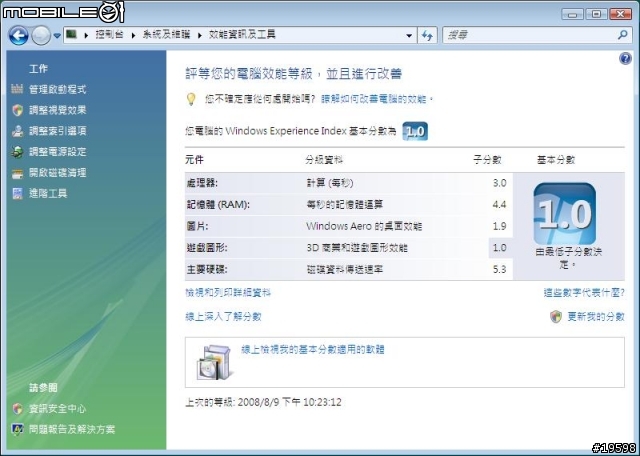640x456 pixels.
Task: Expand the arrow before 控制台 breadcrumb
Action: [x=87, y=35]
